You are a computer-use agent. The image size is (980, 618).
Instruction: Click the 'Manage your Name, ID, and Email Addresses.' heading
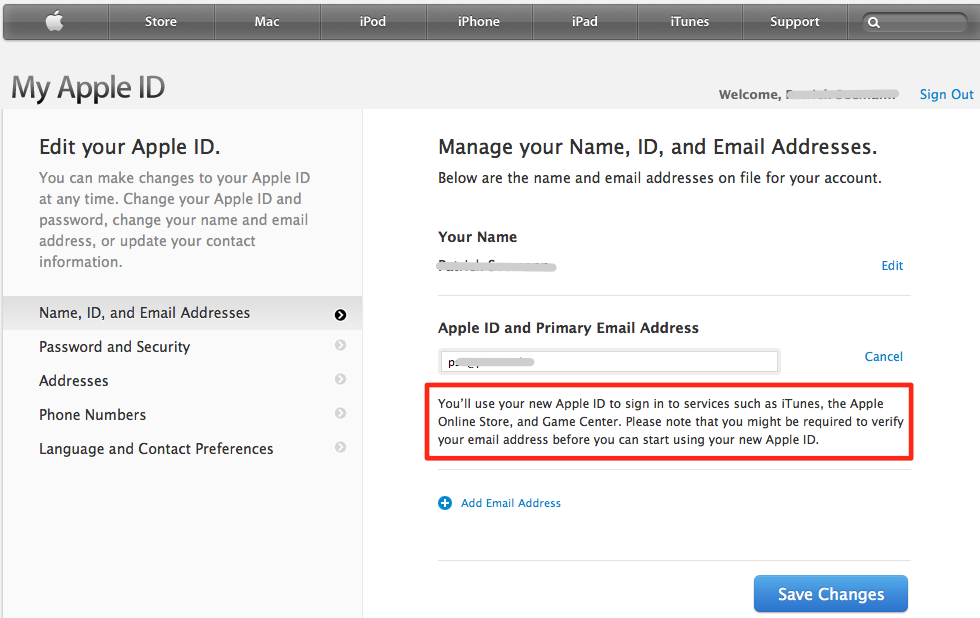pos(658,147)
